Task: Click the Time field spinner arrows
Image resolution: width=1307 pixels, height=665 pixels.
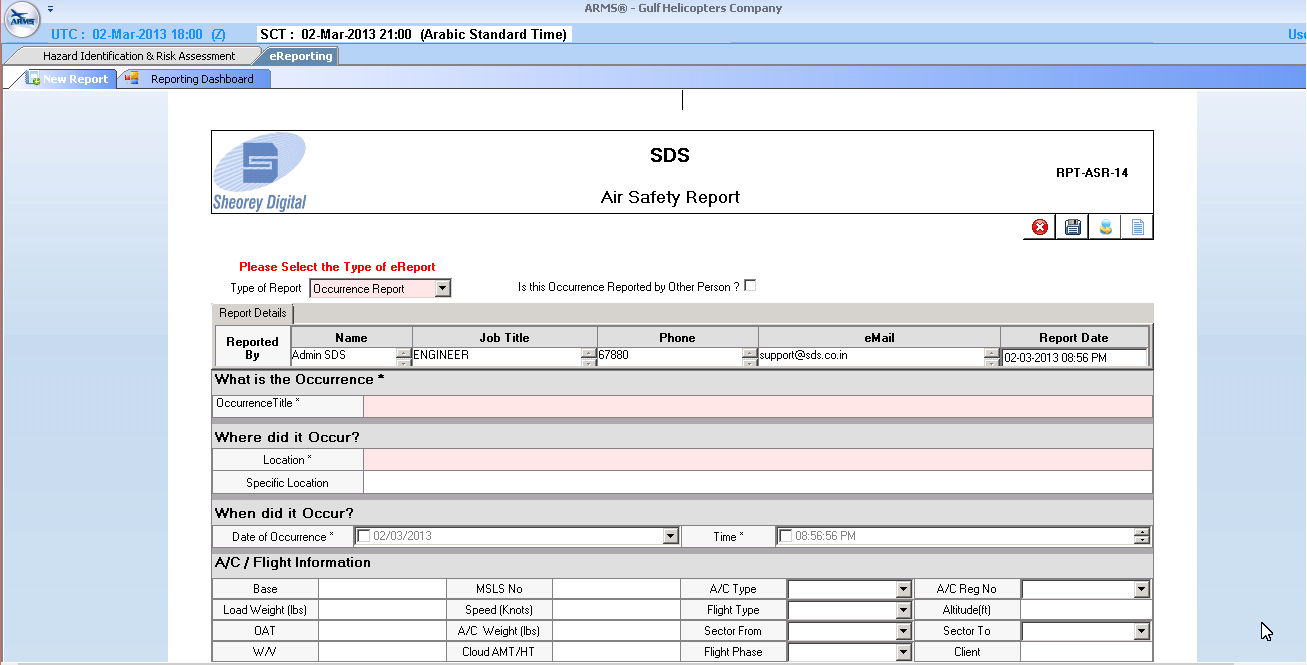Action: pos(1141,537)
